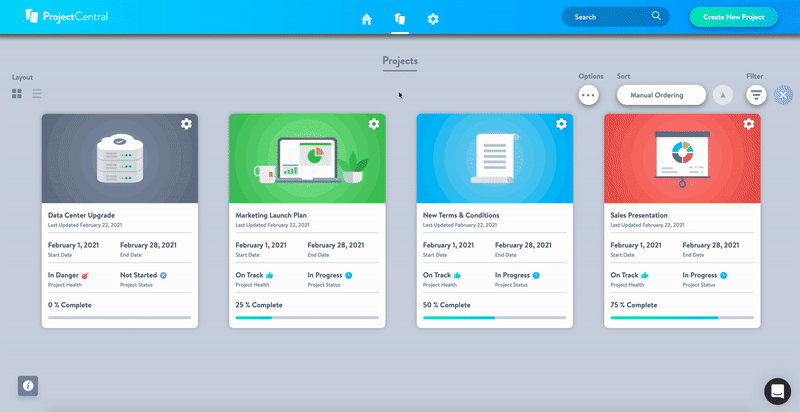Click the Data Center Upgrade progress bar
Screen dimensions: 800x412
[x=119, y=318]
